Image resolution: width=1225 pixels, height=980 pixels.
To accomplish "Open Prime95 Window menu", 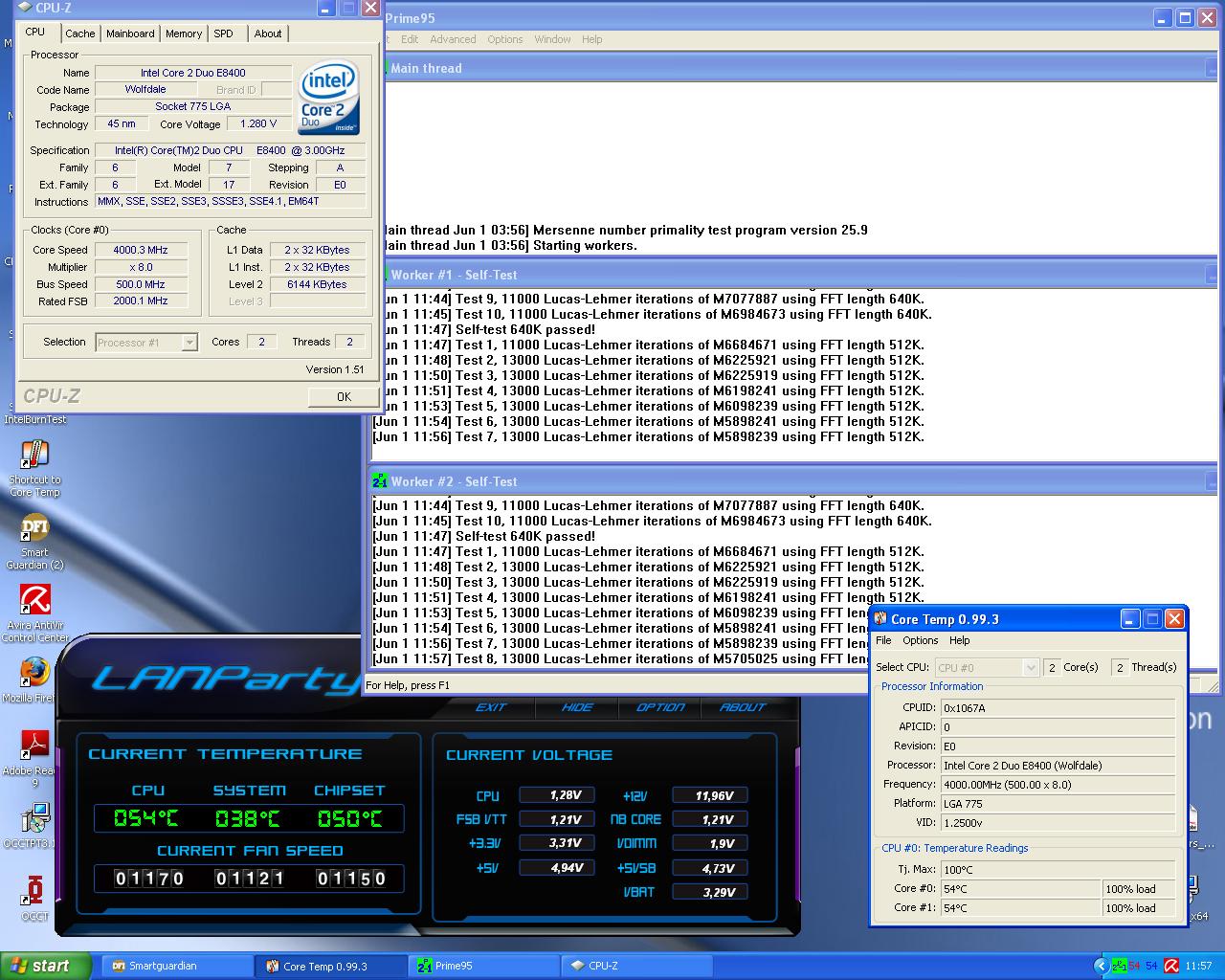I will pyautogui.click(x=552, y=39).
